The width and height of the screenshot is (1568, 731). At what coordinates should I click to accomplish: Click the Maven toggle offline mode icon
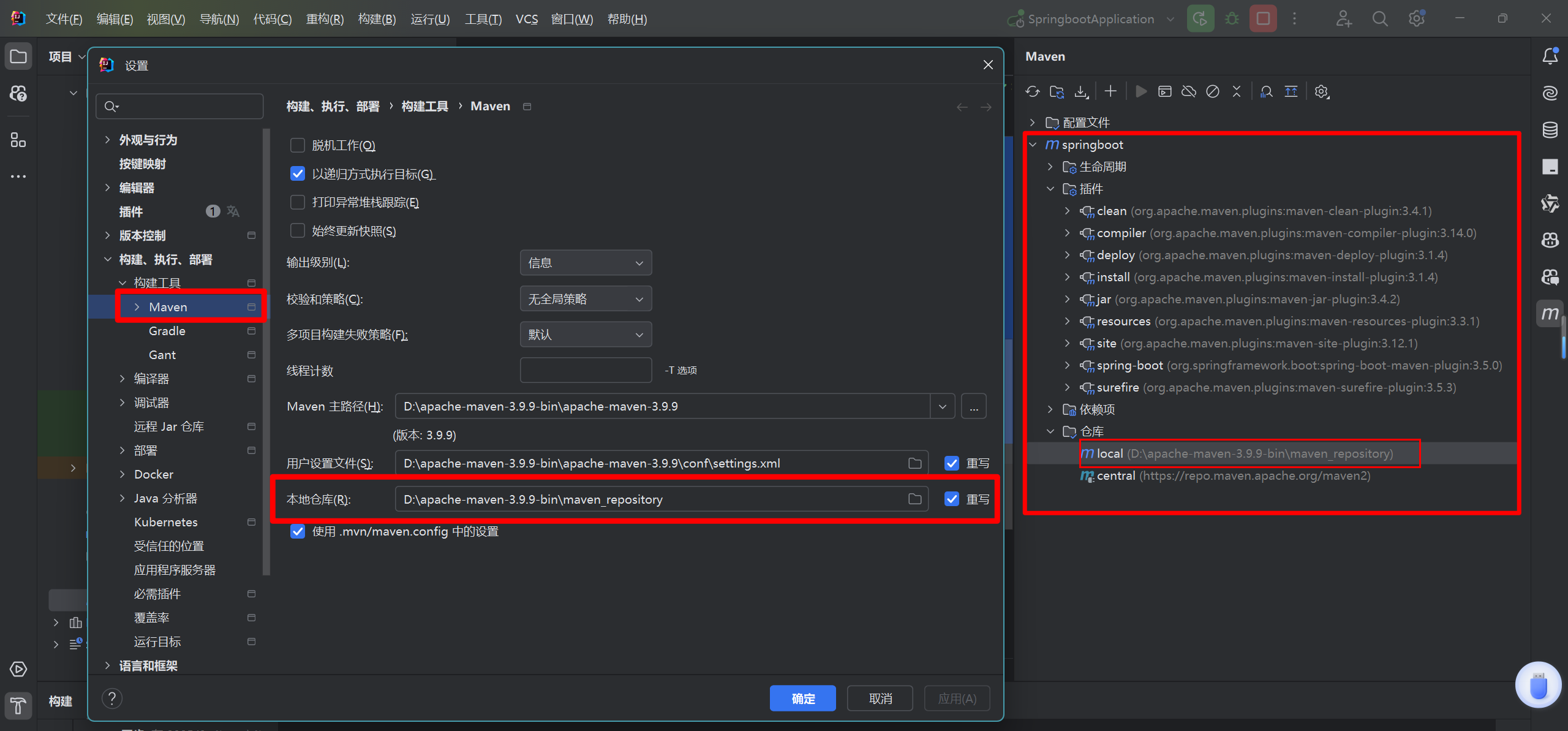1188,92
